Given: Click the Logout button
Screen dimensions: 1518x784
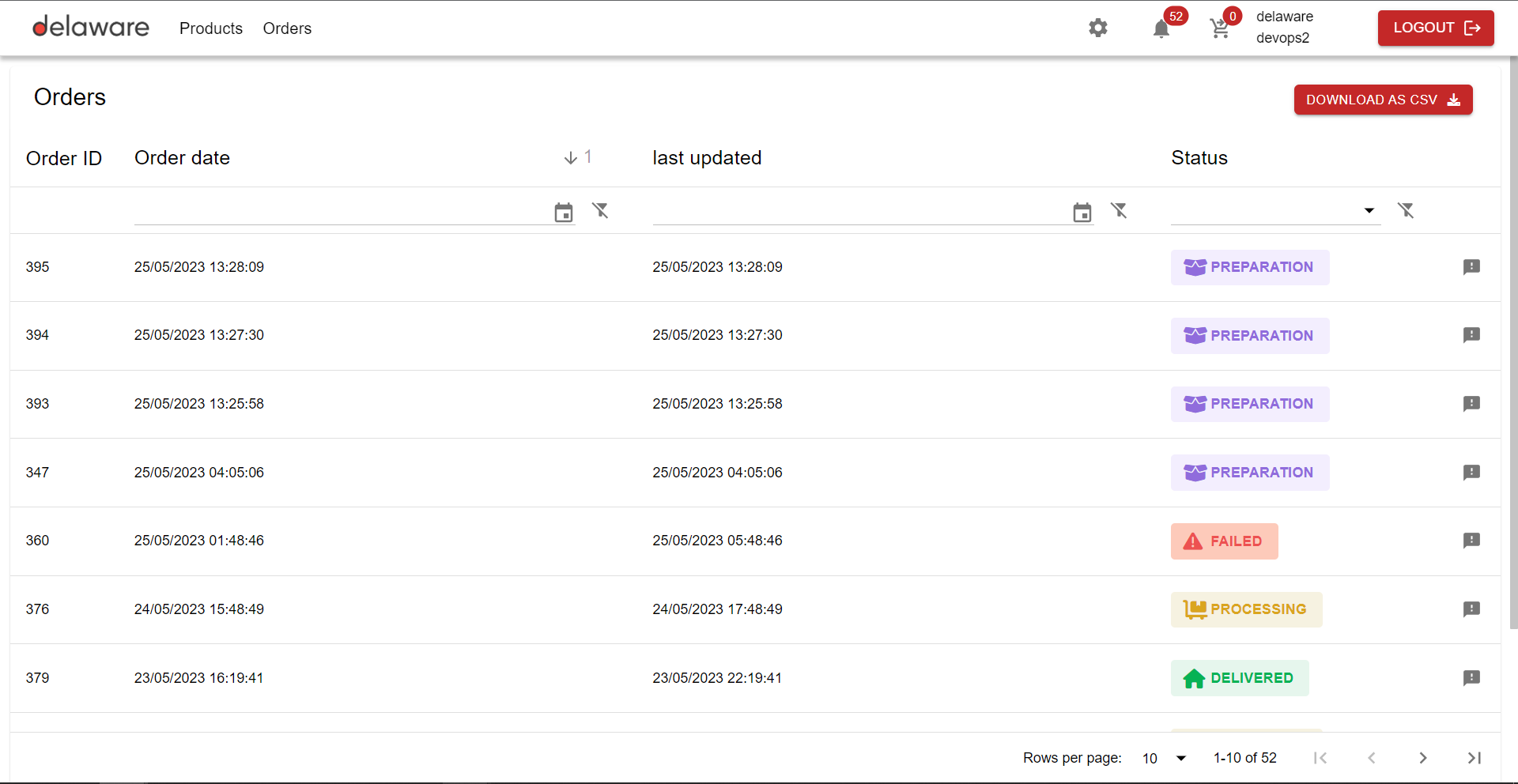Looking at the screenshot, I should (1436, 28).
